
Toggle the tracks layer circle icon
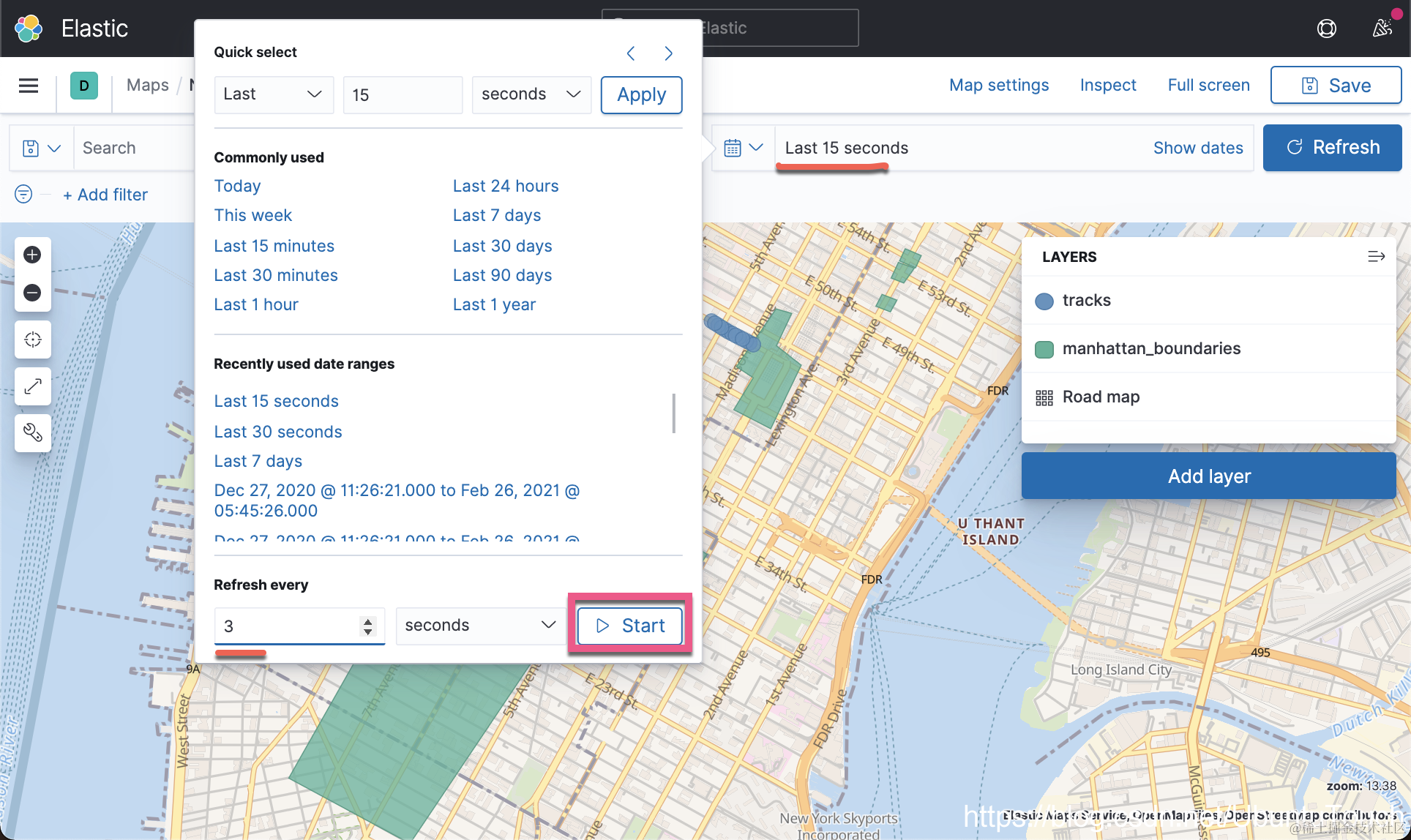[x=1044, y=301]
